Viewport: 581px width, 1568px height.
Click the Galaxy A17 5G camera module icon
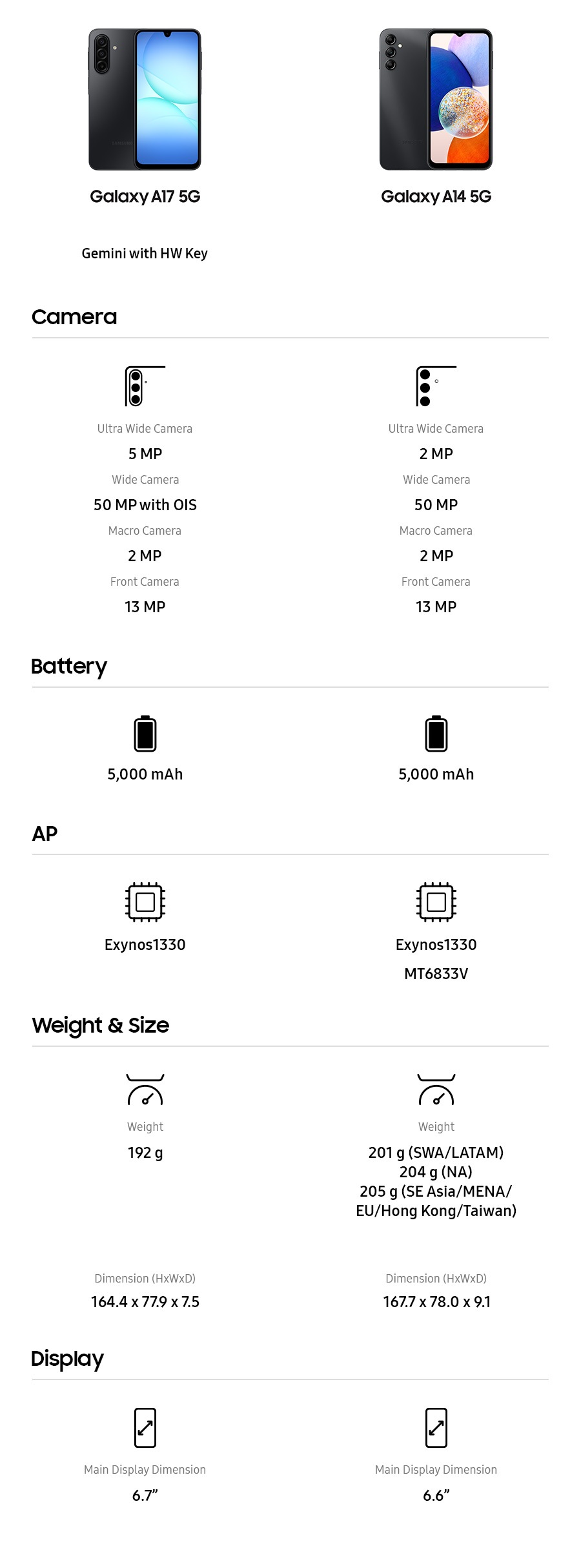click(145, 386)
